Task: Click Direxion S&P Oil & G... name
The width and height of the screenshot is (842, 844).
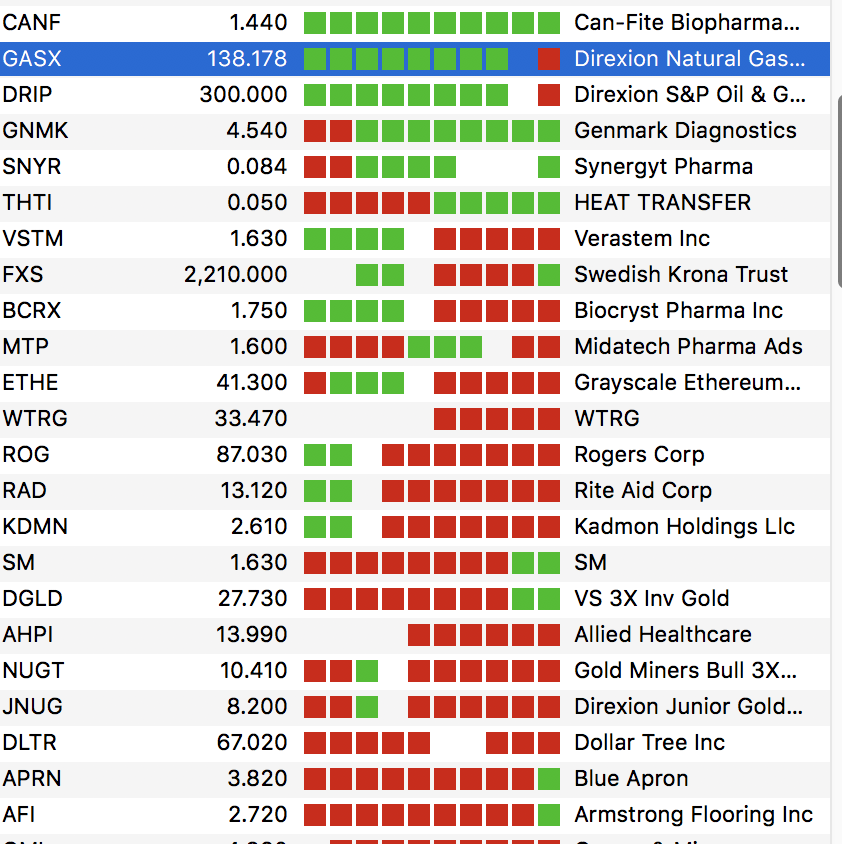Action: click(x=690, y=95)
